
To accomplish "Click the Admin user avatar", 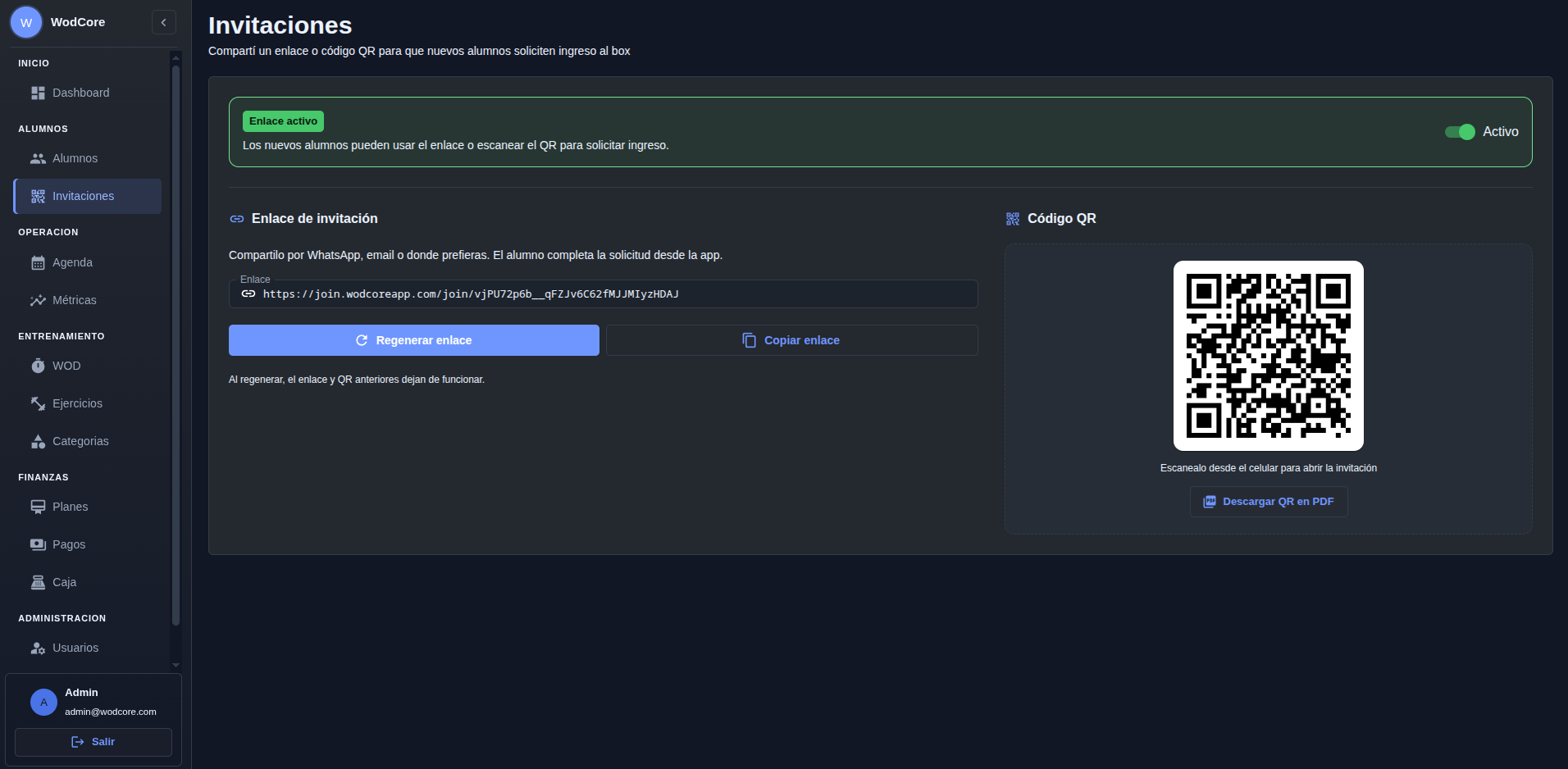I will tap(43, 702).
